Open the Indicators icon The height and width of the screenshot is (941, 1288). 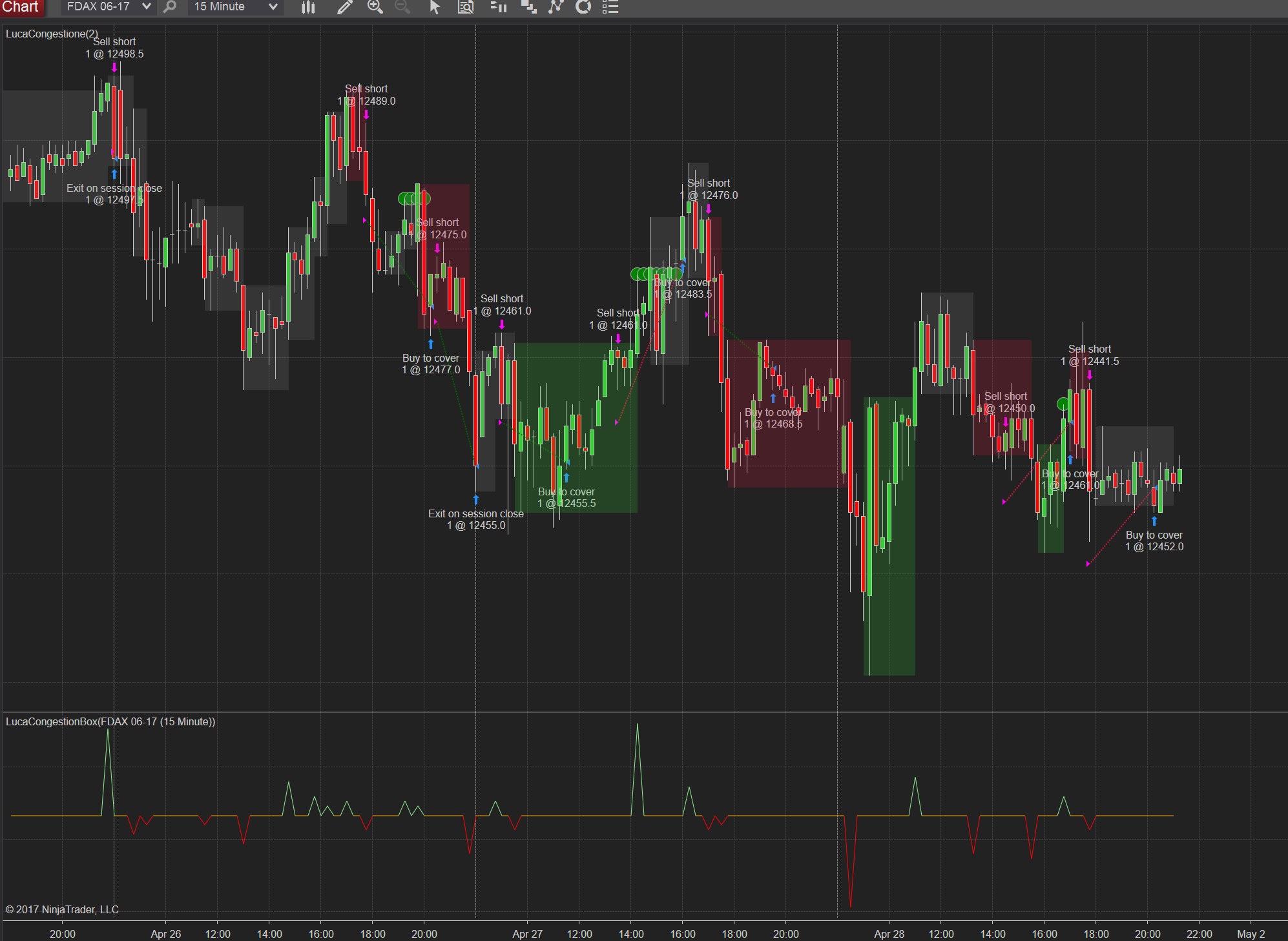pyautogui.click(x=528, y=7)
